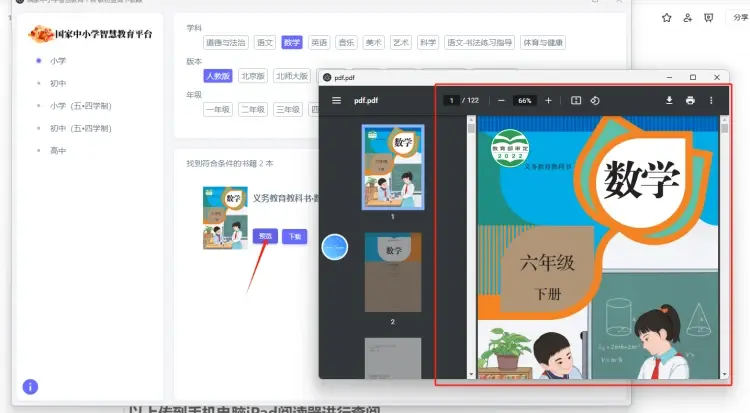Open the 义务教育教科书 book title
The width and height of the screenshot is (750, 413).
pyautogui.click(x=286, y=198)
